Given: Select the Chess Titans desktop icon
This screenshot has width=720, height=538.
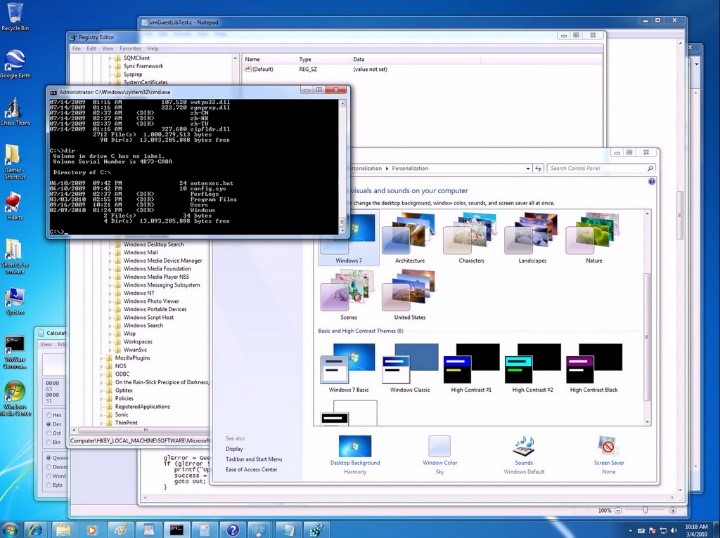Looking at the screenshot, I should coord(15,112).
